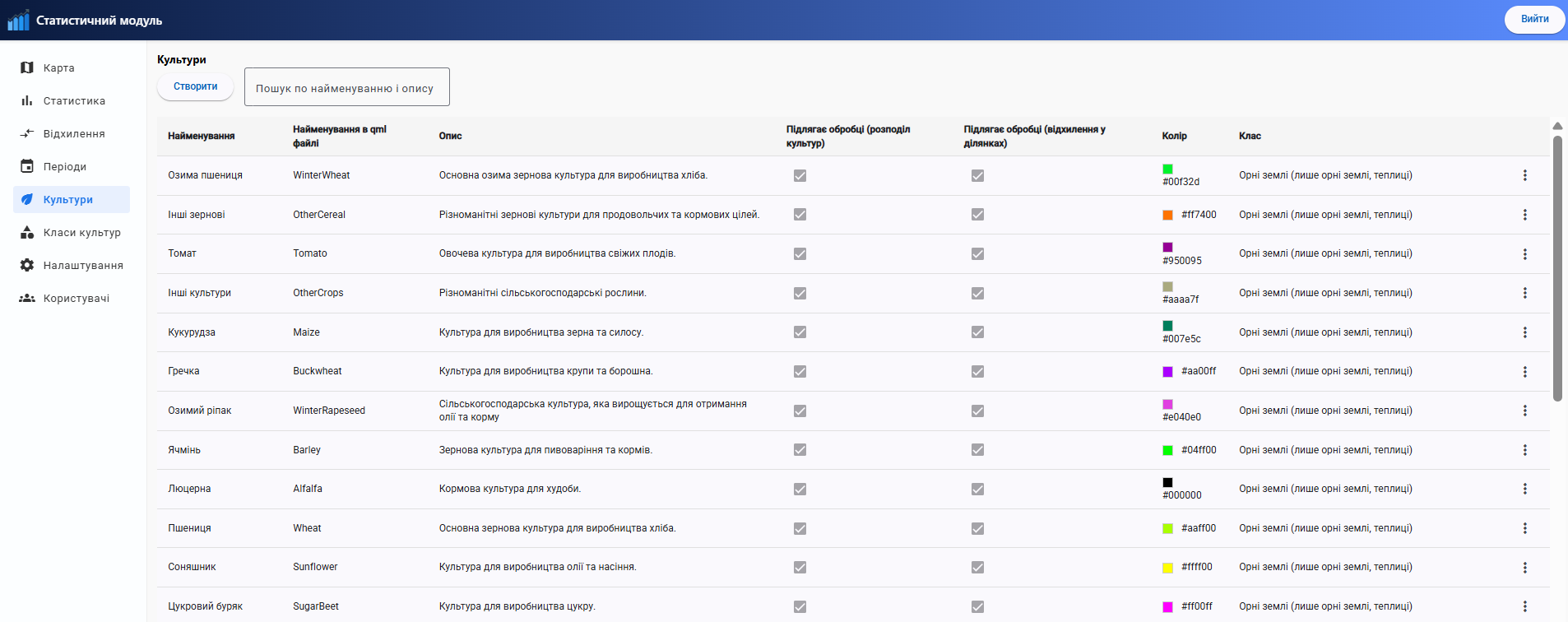The height and width of the screenshot is (622, 1568).
Task: Click the Статистичний модуль logo icon
Action: click(18, 20)
